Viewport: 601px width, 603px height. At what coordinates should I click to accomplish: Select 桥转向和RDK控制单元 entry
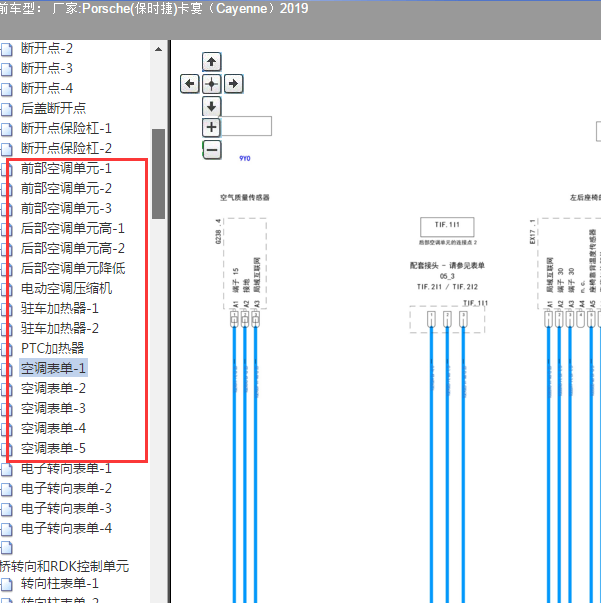click(64, 566)
